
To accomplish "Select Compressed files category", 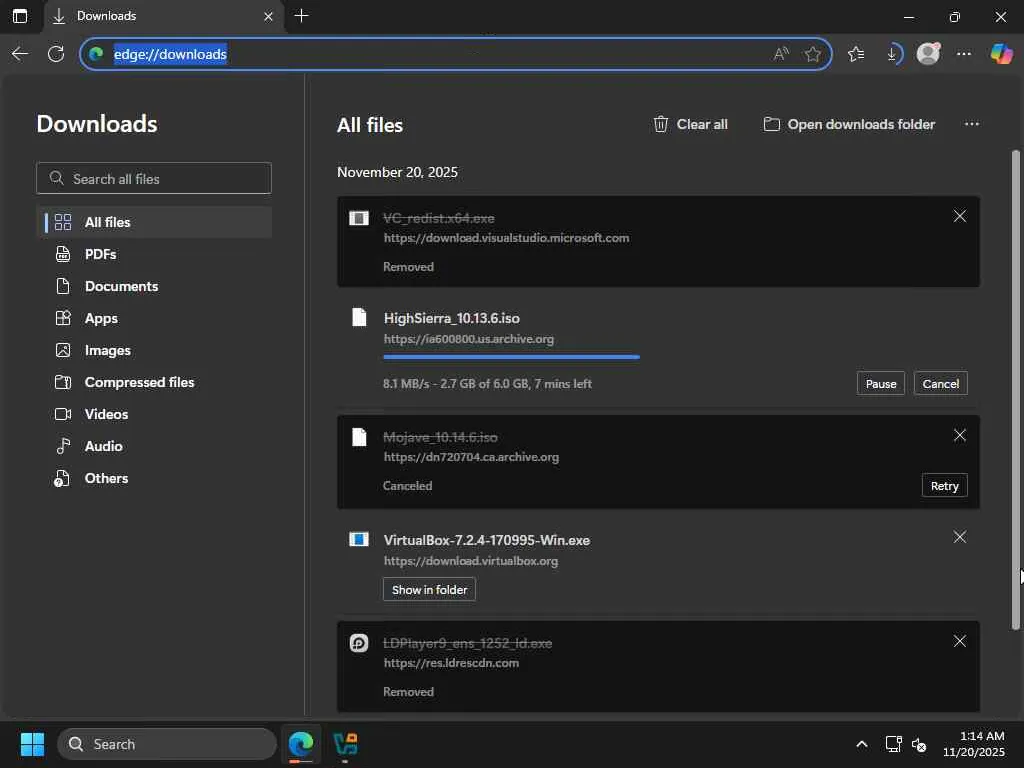I will point(139,382).
